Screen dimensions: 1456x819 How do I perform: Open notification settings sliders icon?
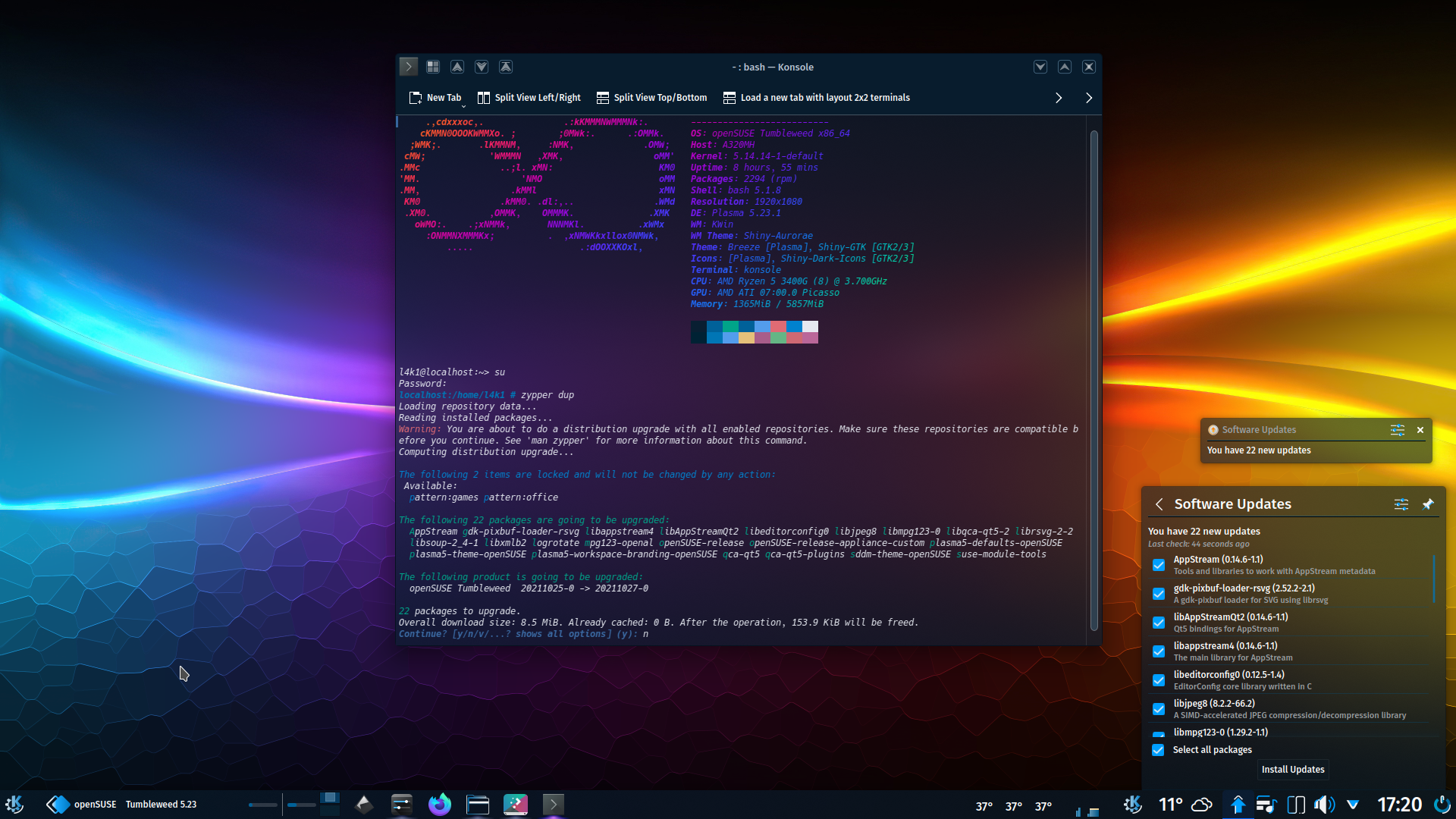click(x=1398, y=430)
